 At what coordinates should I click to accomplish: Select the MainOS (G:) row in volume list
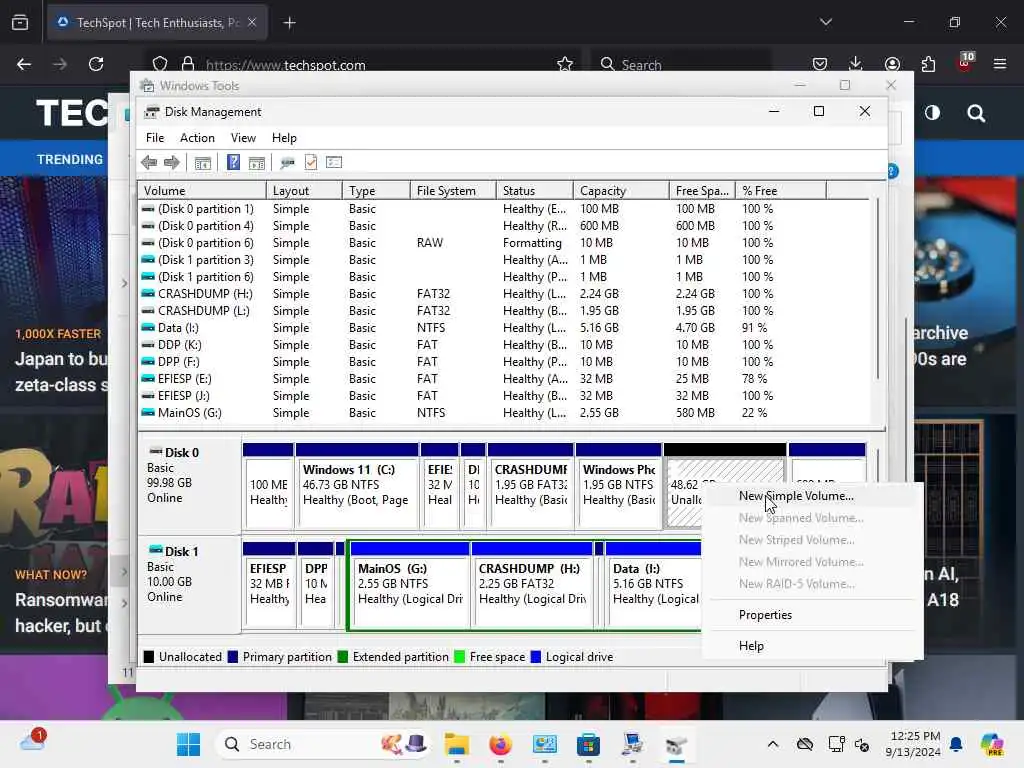click(504, 413)
